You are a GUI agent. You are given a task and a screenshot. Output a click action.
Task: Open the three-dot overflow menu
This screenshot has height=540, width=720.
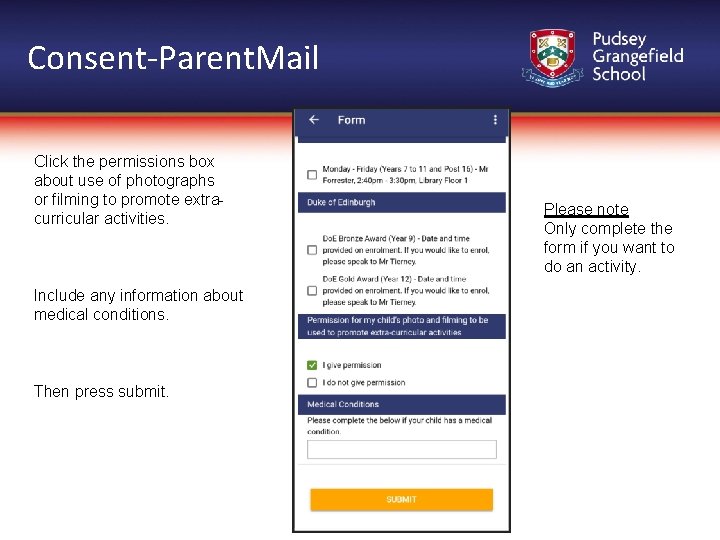click(x=495, y=120)
